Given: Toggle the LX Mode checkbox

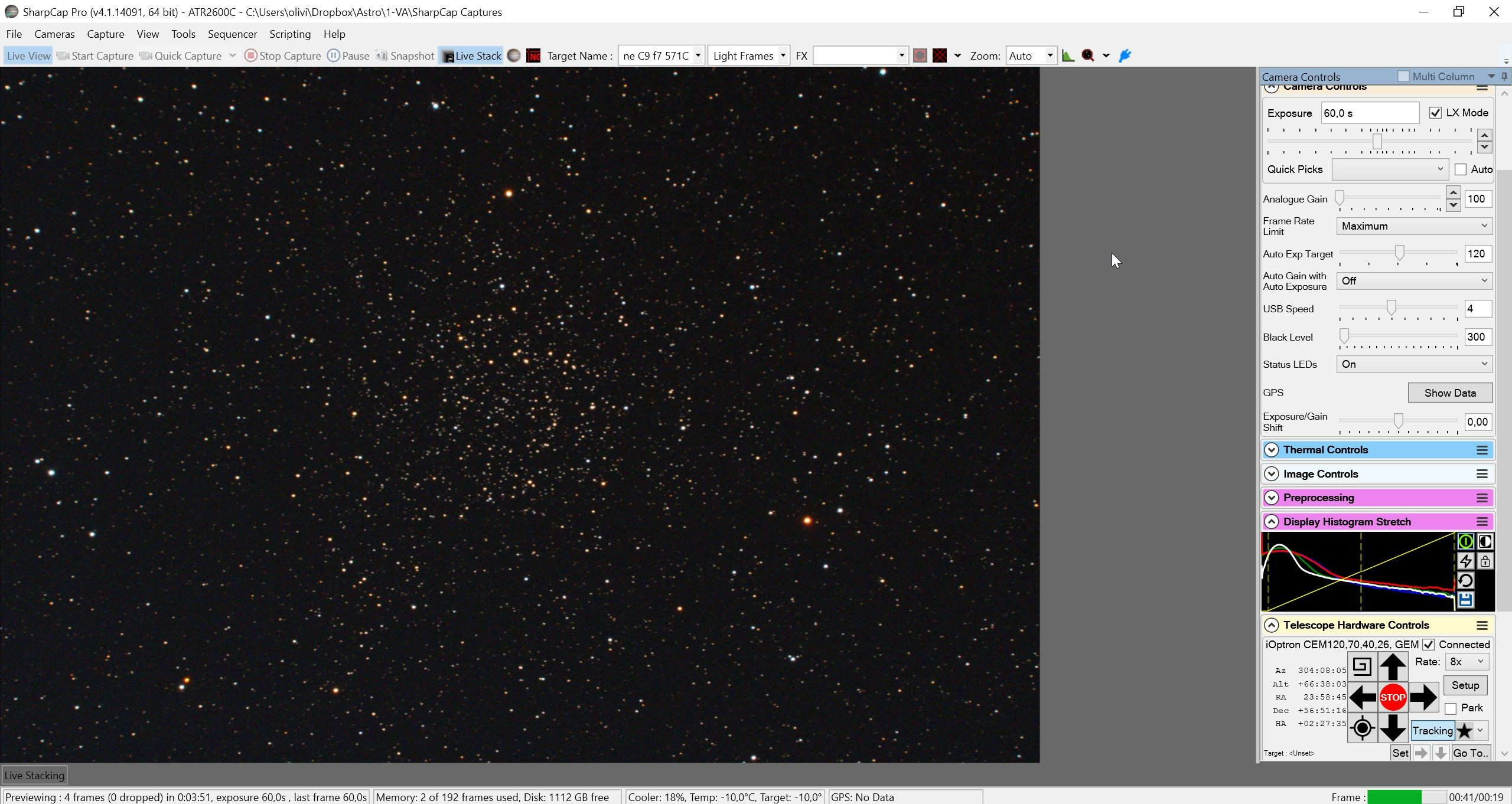Looking at the screenshot, I should point(1435,113).
